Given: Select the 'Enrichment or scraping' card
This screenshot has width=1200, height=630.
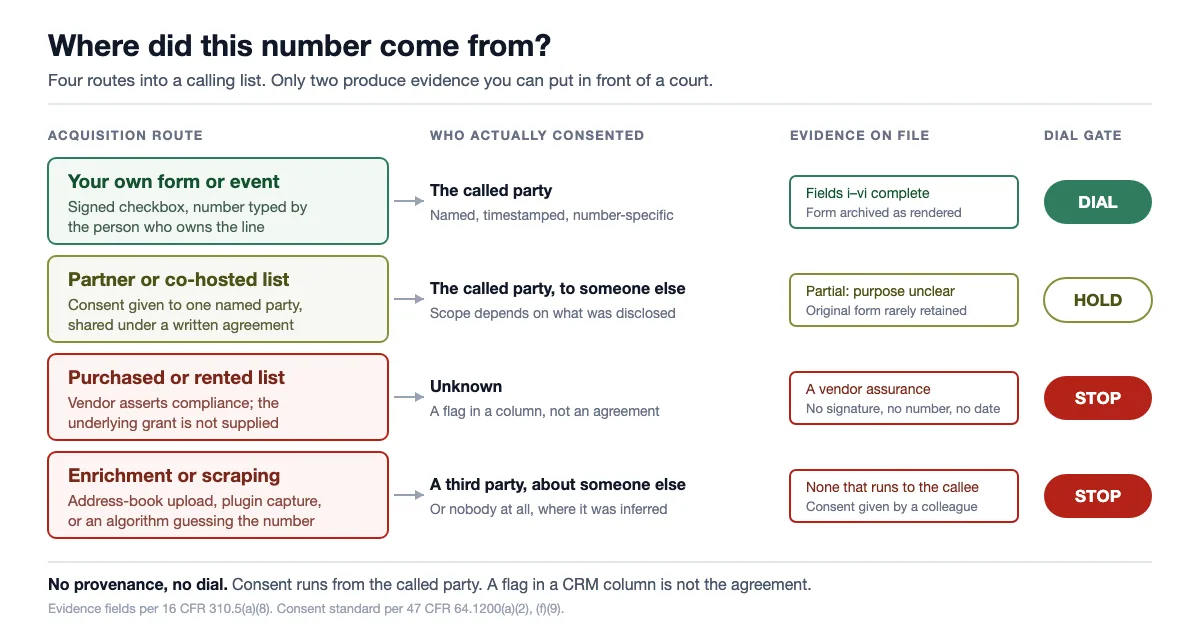Looking at the screenshot, I should (218, 495).
